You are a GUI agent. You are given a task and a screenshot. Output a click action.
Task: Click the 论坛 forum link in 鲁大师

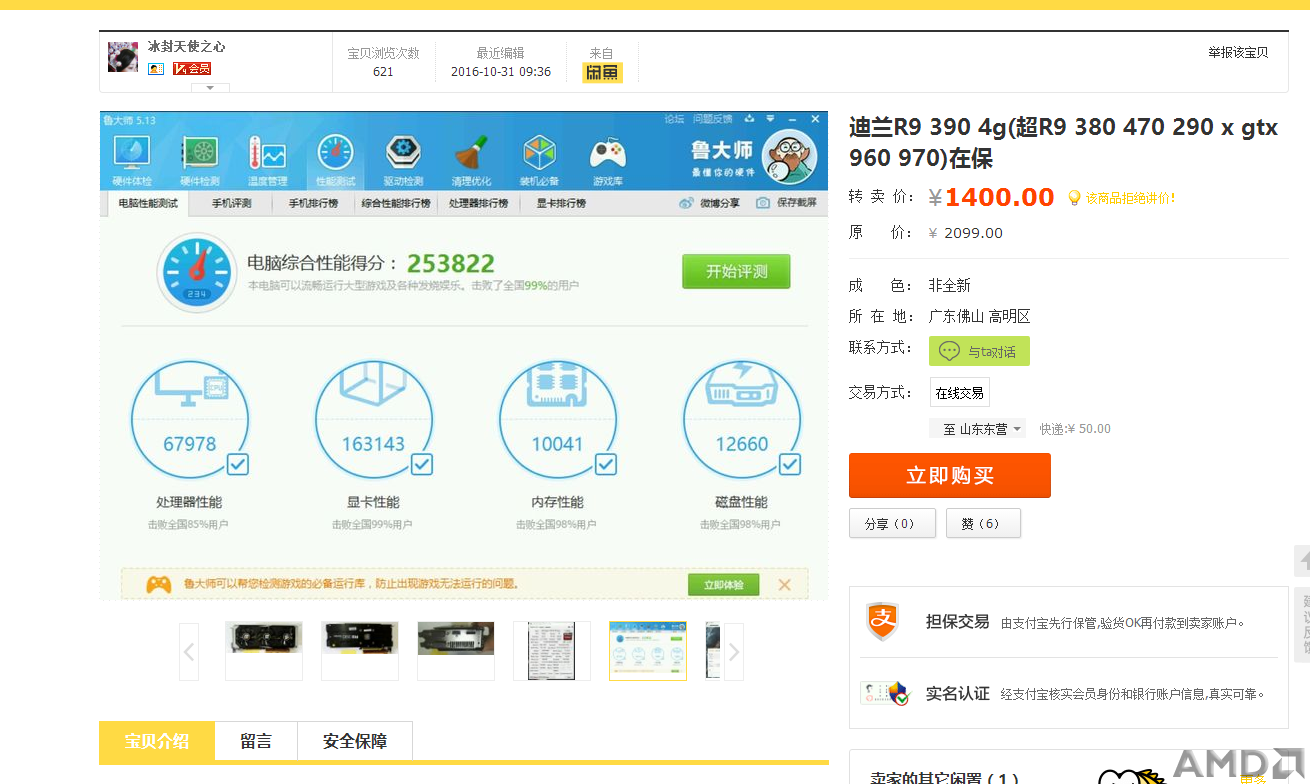pyautogui.click(x=675, y=119)
